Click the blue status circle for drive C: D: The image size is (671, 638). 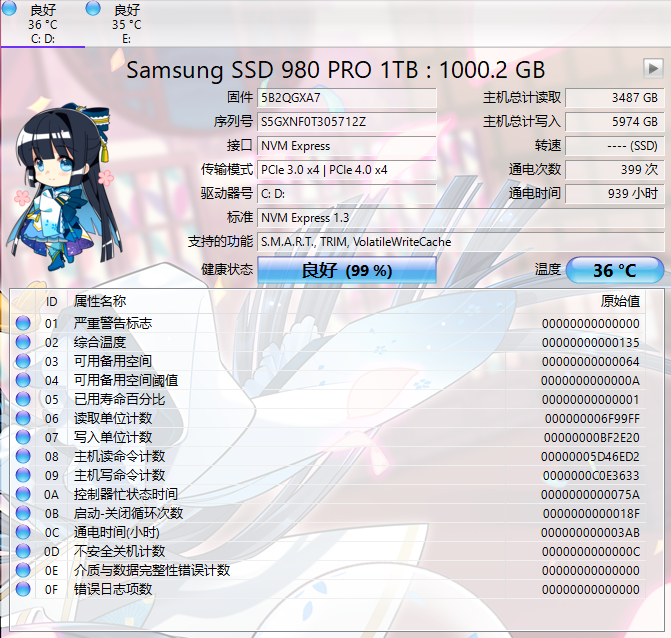pyautogui.click(x=9, y=8)
